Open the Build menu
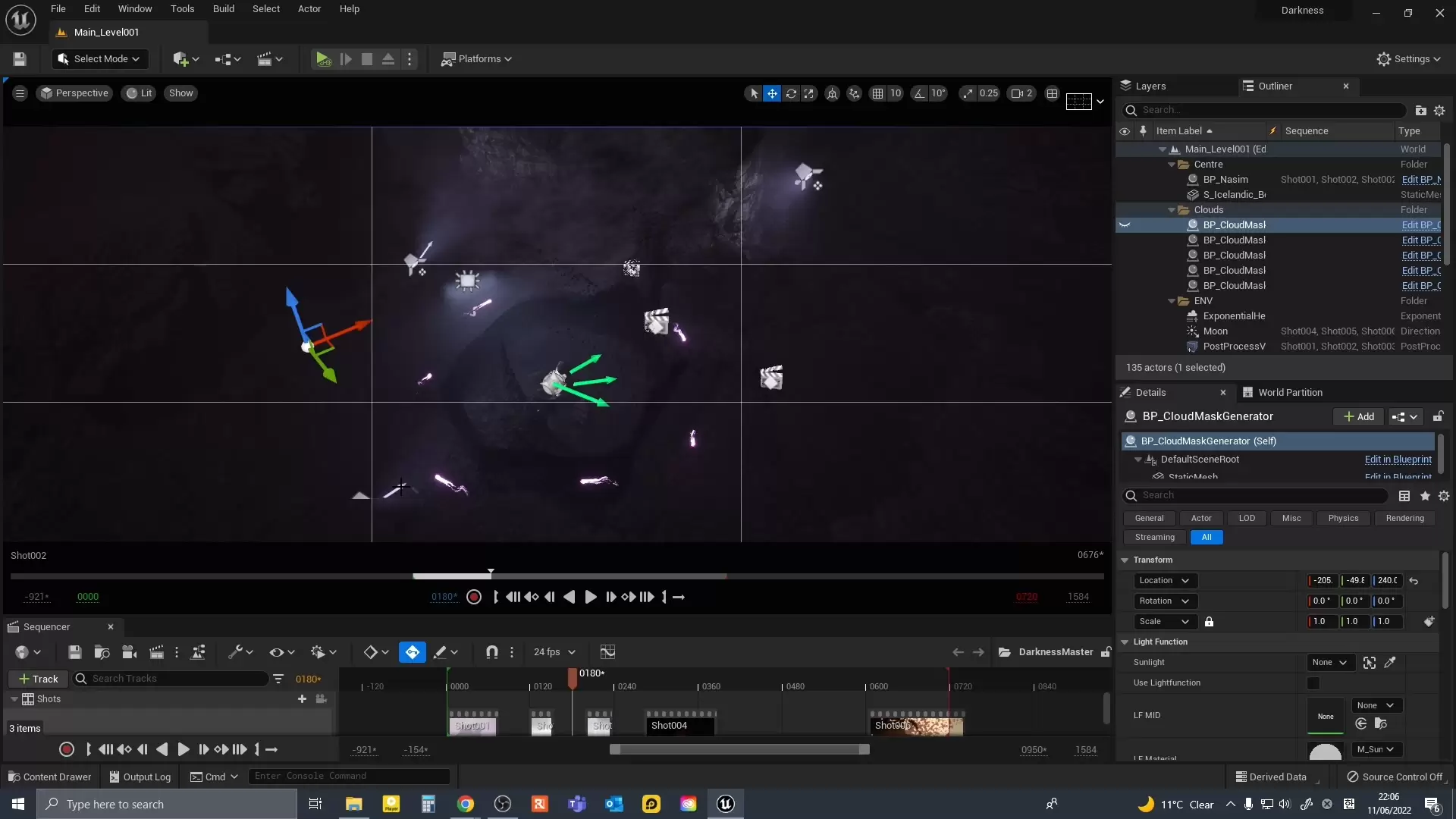 click(x=223, y=9)
